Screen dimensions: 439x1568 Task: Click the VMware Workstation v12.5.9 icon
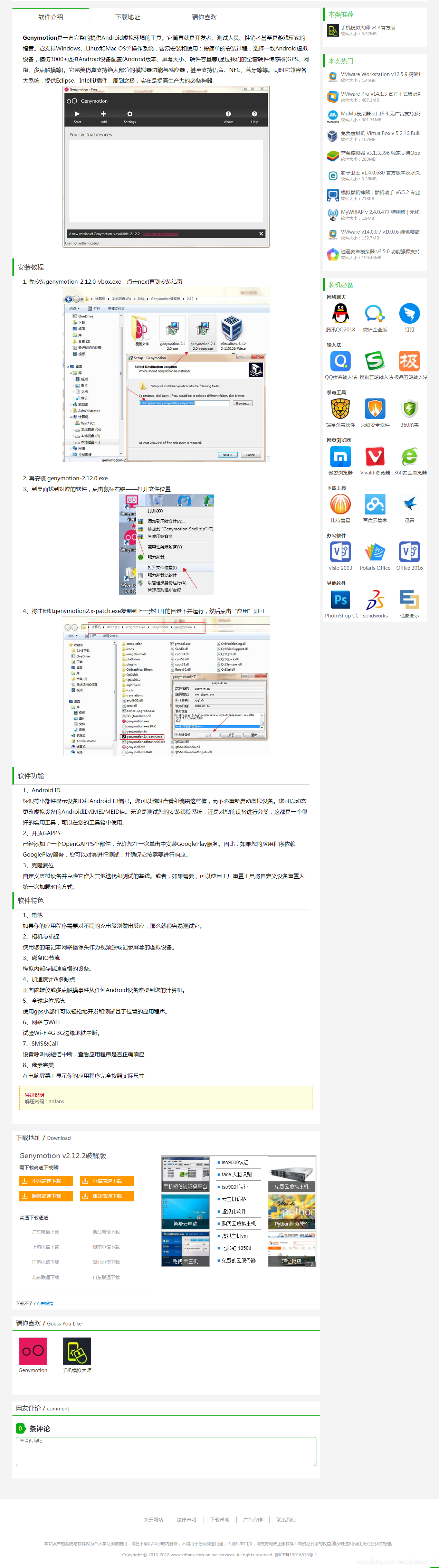[333, 77]
